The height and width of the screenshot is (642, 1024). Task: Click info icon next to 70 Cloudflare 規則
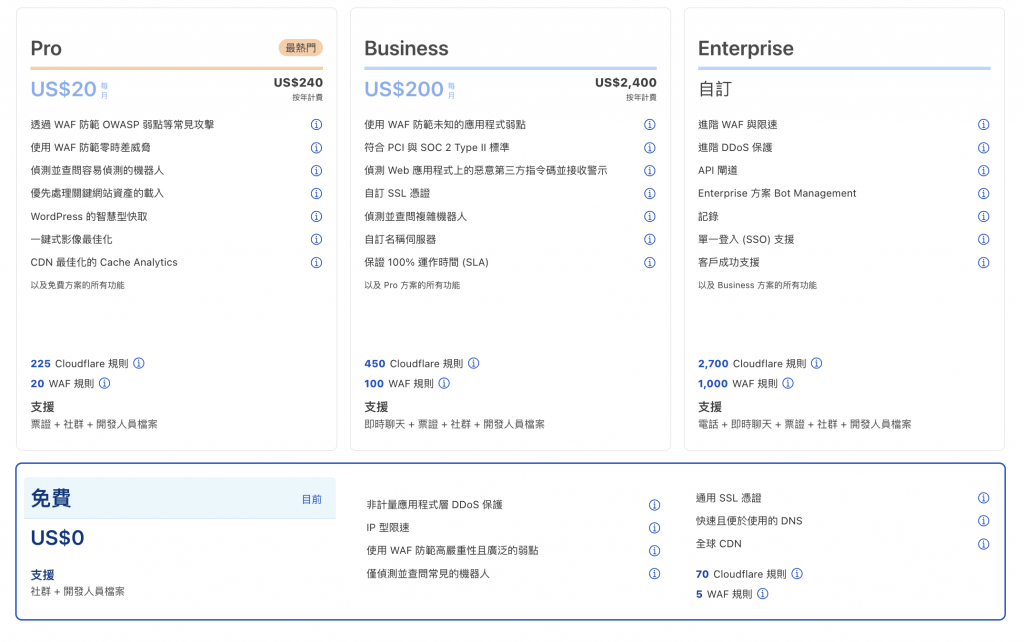[797, 573]
